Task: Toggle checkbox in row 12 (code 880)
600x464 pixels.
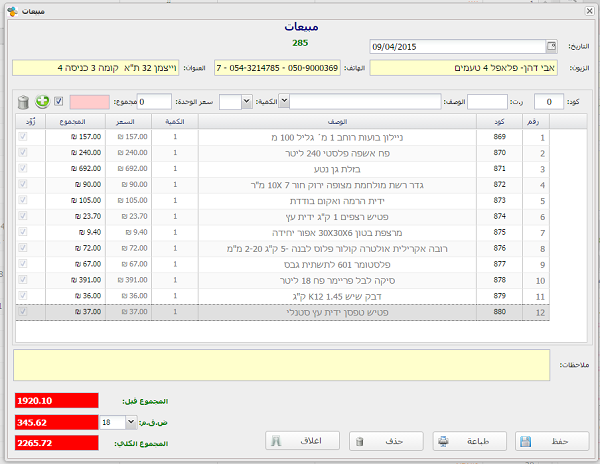Action: coord(23,312)
